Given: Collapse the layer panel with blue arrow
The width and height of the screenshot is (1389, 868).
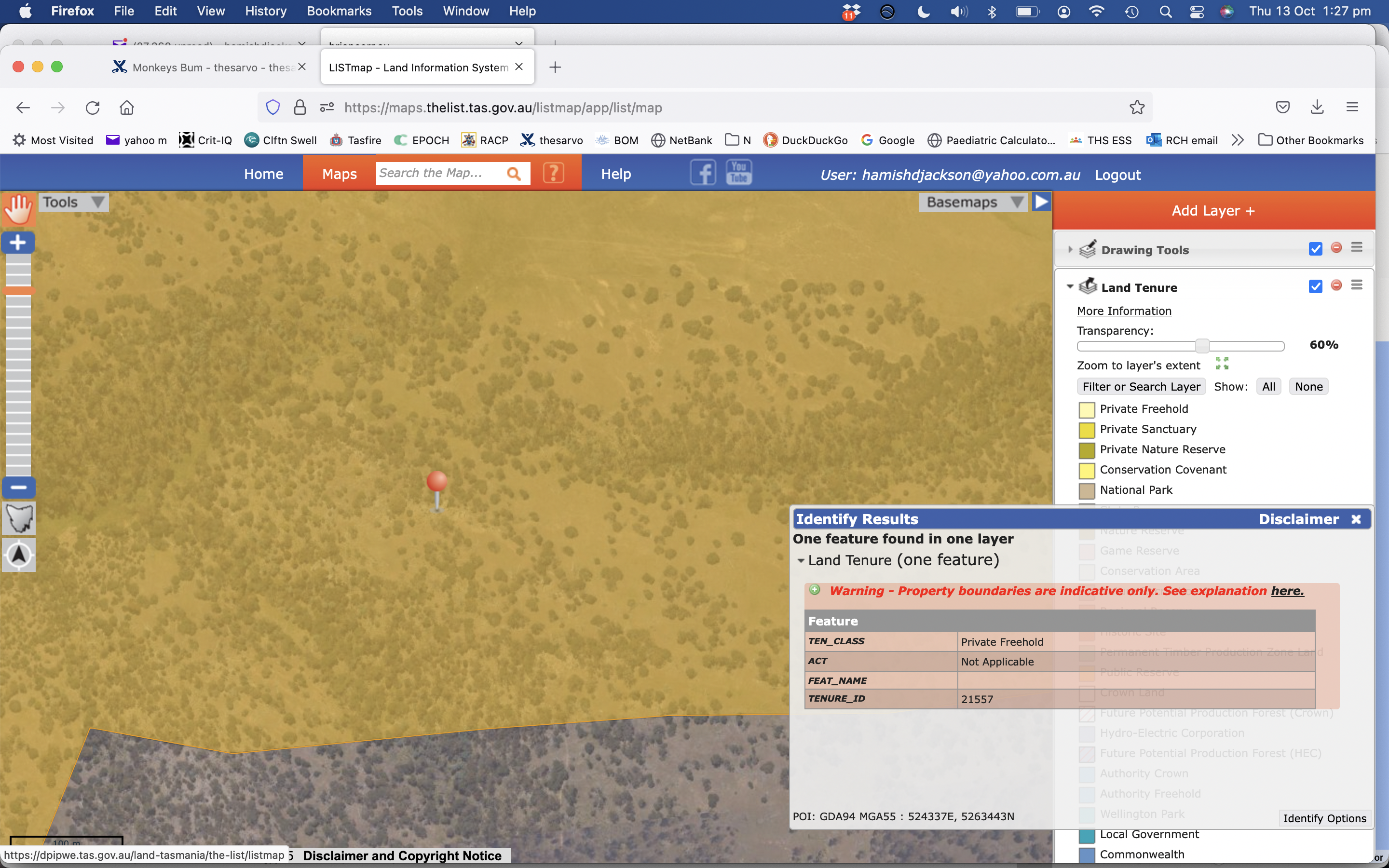Looking at the screenshot, I should [x=1041, y=202].
